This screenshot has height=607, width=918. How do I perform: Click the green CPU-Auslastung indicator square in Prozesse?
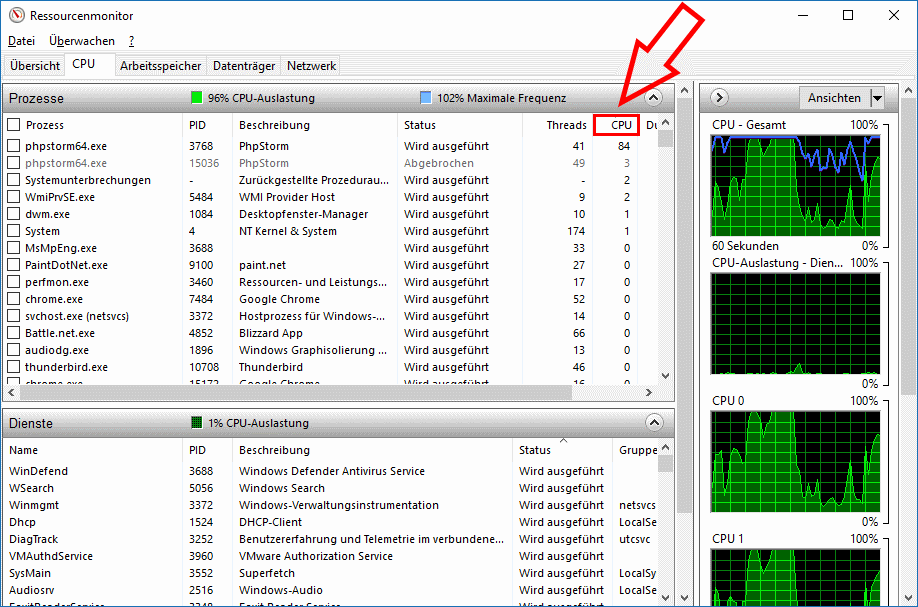(x=196, y=98)
